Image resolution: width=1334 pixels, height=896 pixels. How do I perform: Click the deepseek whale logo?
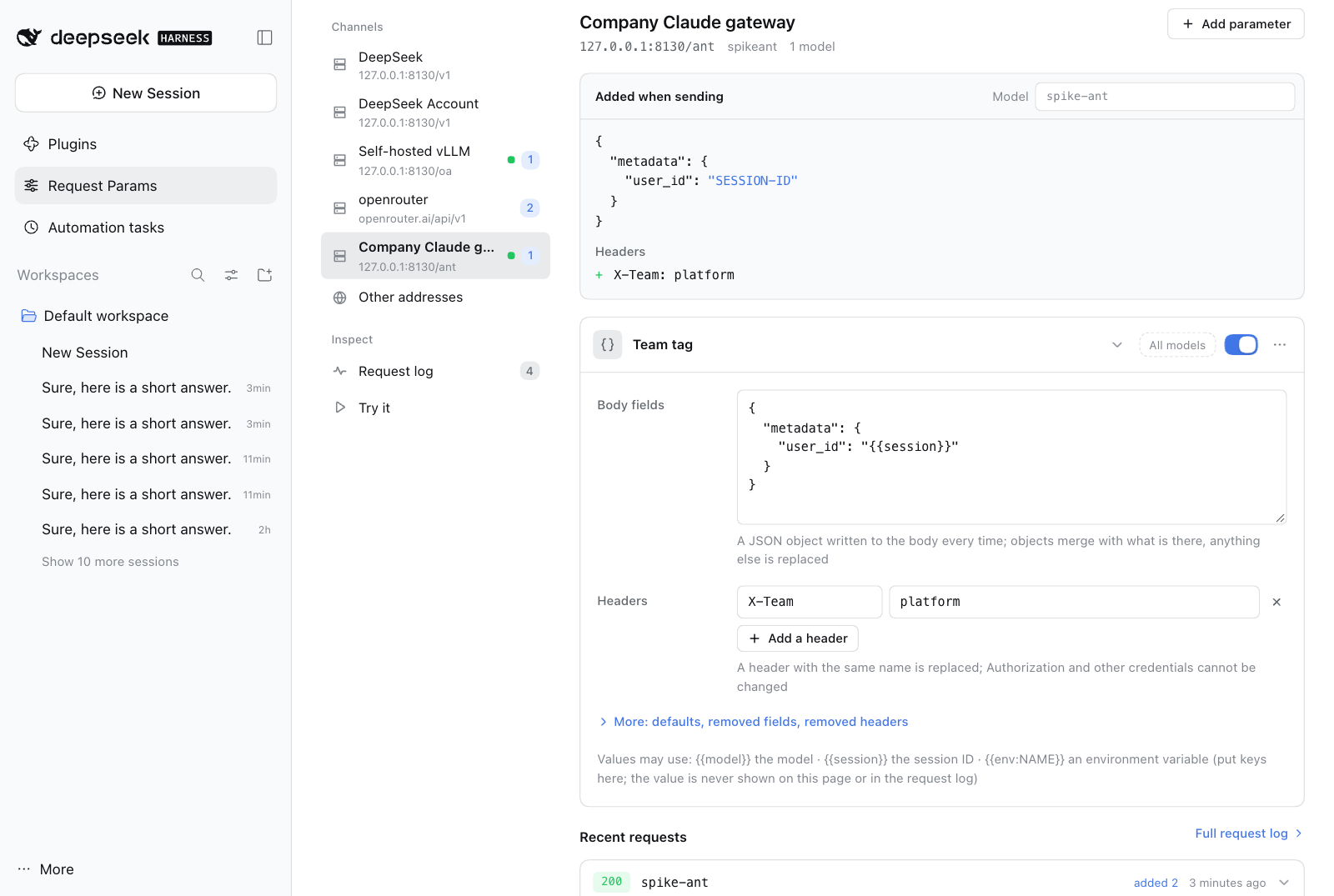coord(29,38)
